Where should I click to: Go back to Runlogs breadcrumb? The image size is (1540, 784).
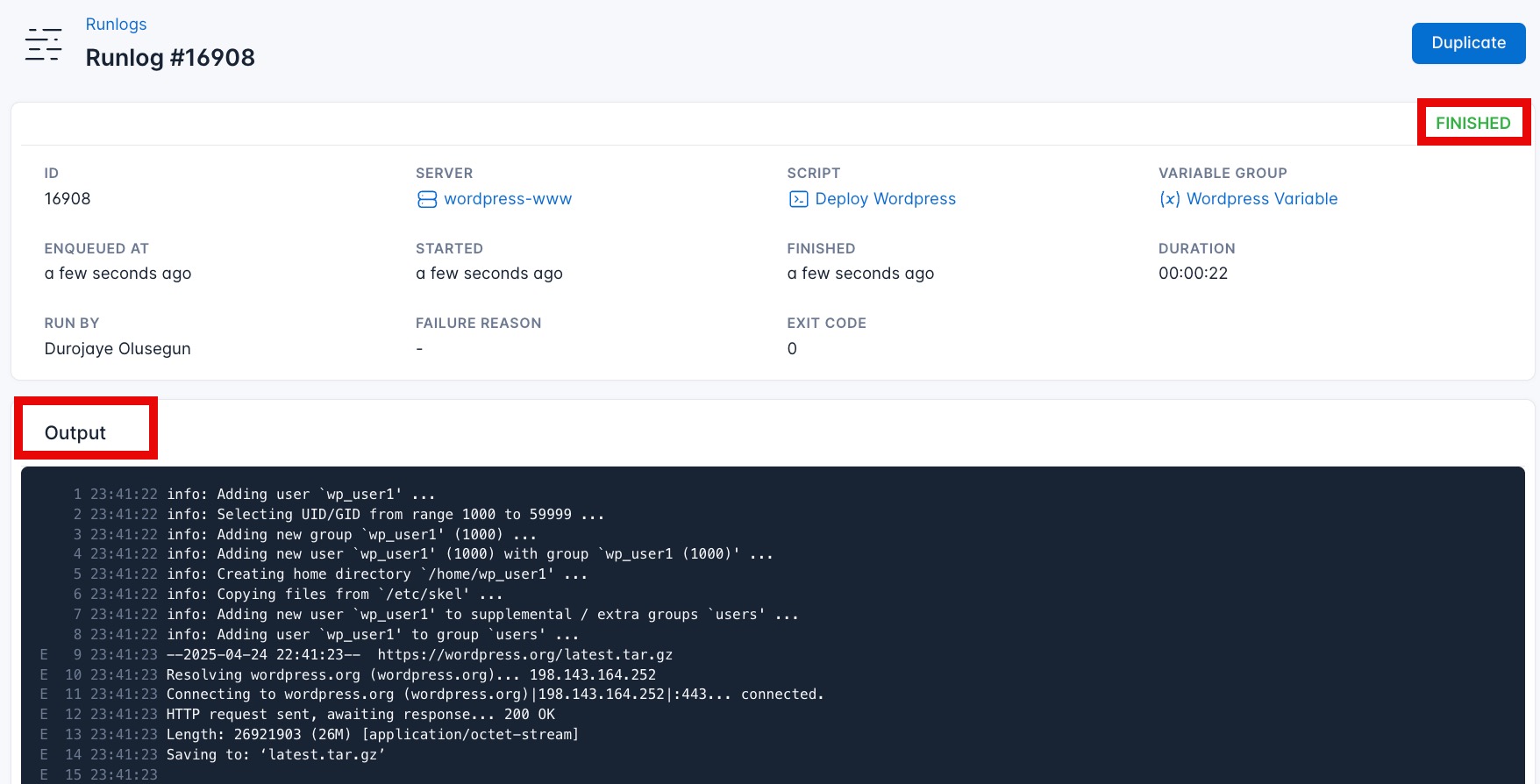coord(116,25)
